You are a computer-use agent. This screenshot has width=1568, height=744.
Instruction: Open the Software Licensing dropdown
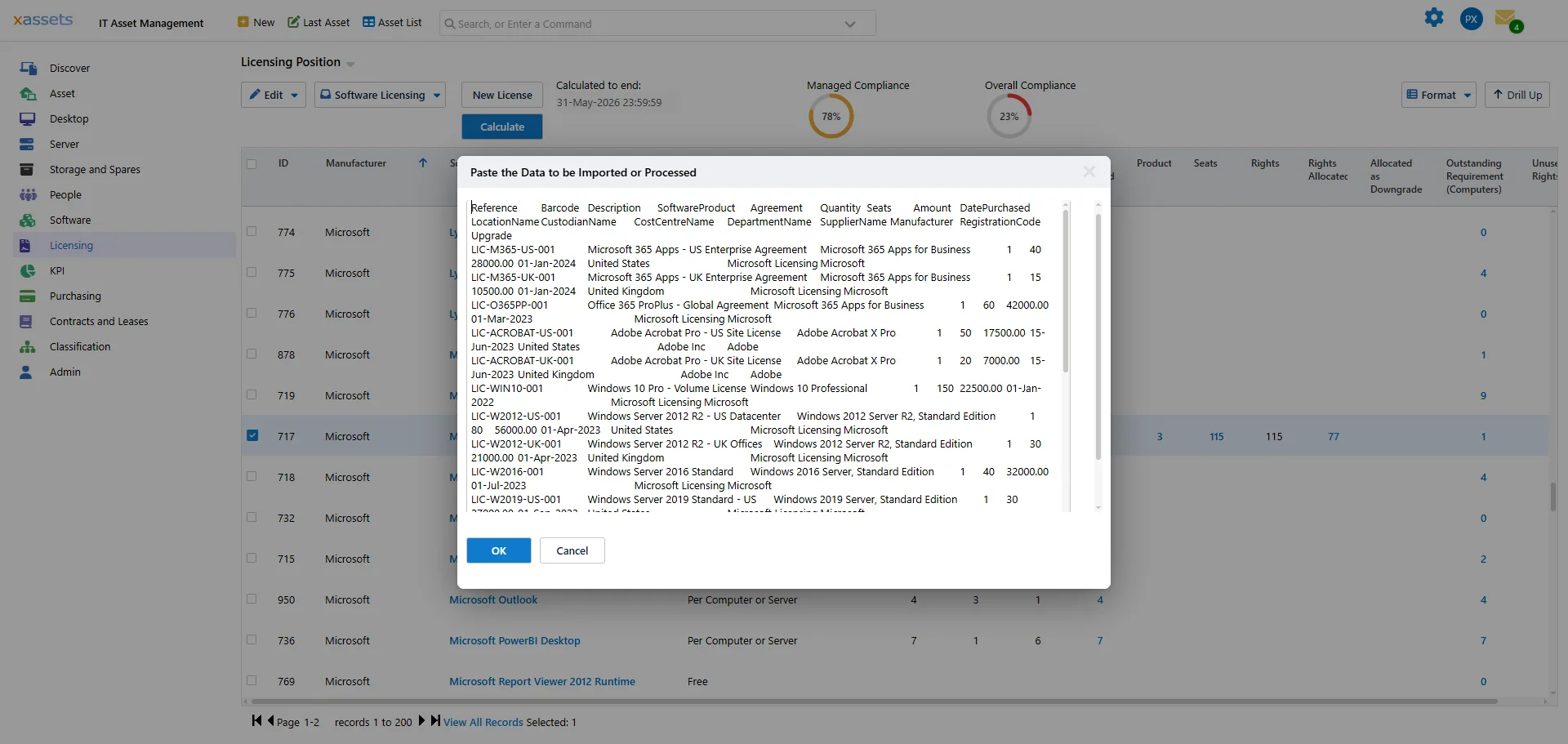point(380,95)
